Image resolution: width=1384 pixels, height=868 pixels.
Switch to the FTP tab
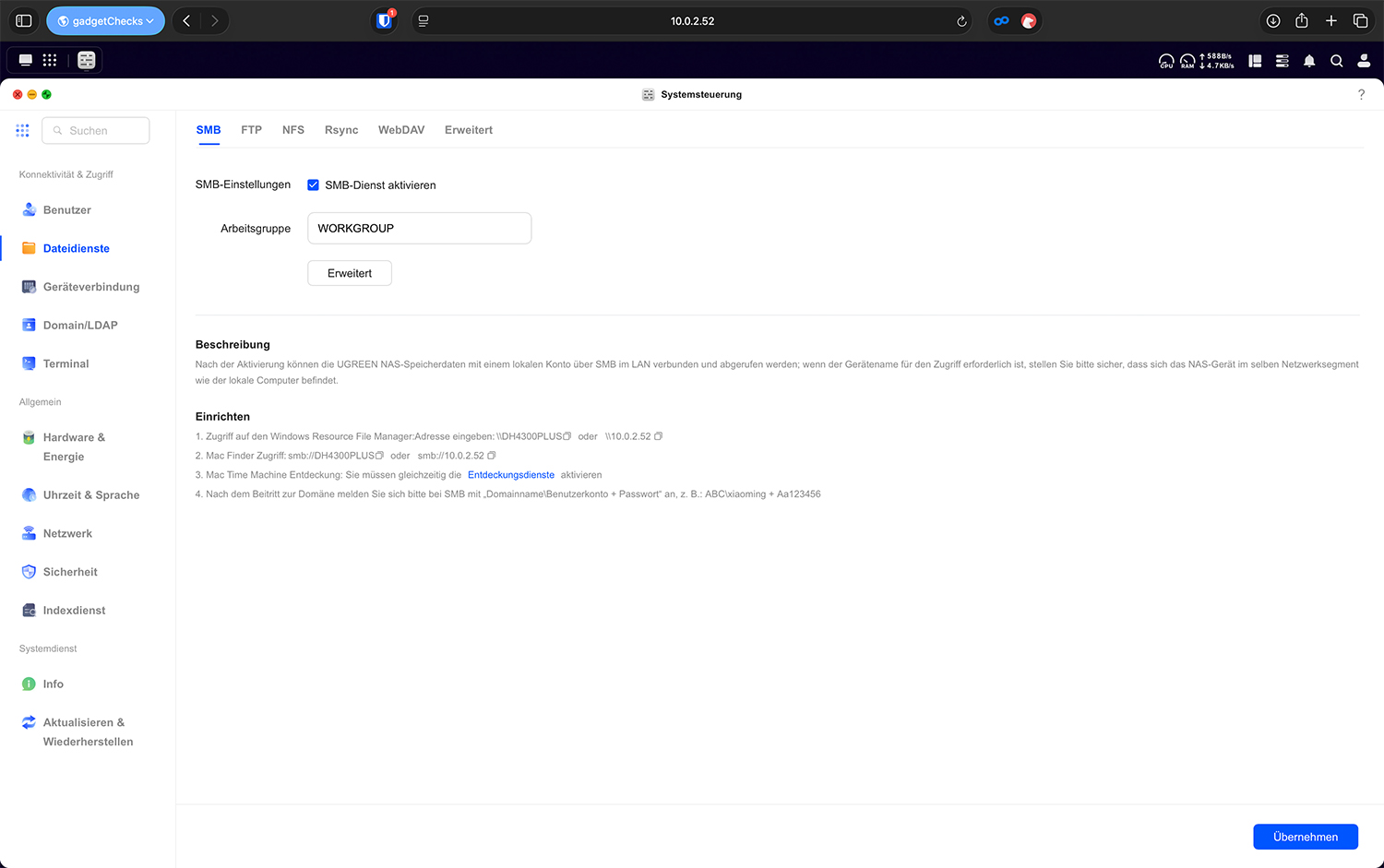[251, 130]
